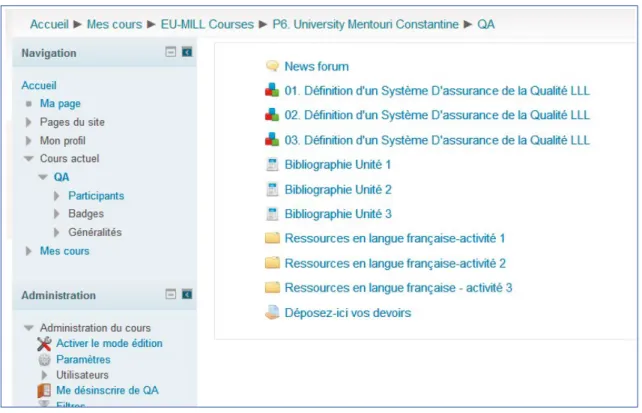Expand the Généralités node arrow
Screen dimensions: 642x413
pyautogui.click(x=57, y=232)
